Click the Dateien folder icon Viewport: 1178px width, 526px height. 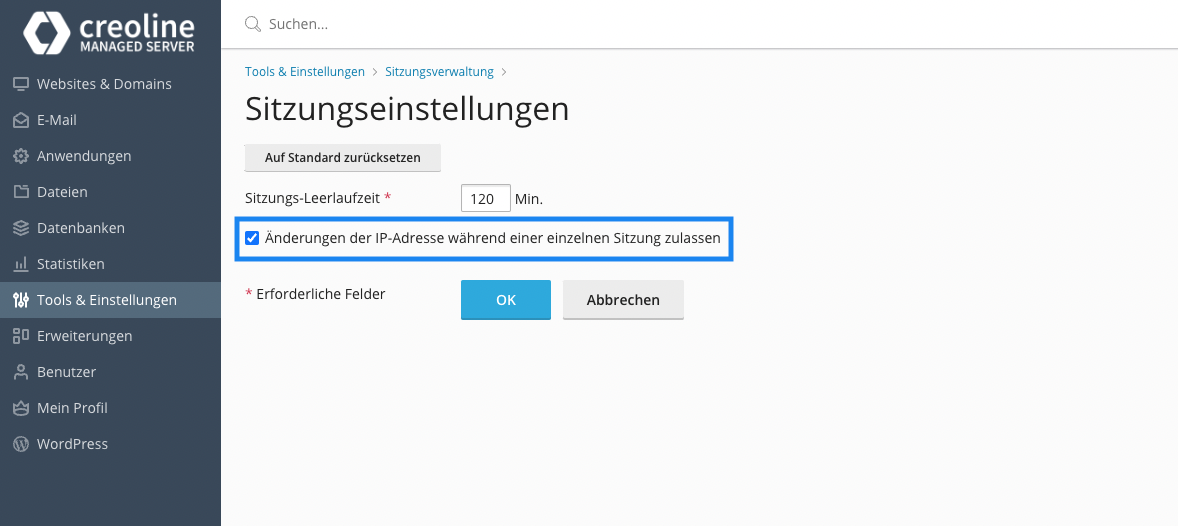(x=21, y=192)
